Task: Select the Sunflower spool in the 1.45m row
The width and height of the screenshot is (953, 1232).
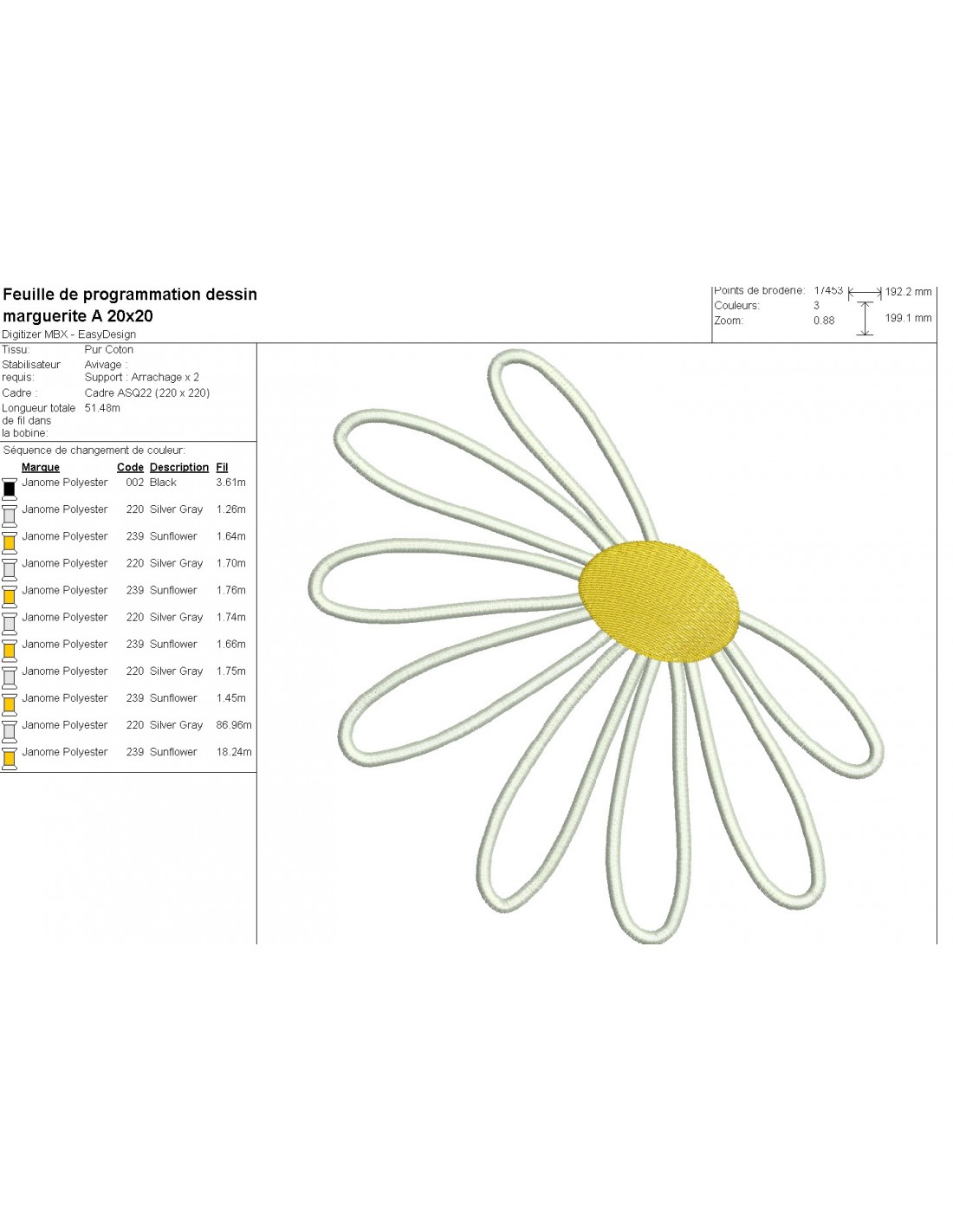Action: coord(10,704)
